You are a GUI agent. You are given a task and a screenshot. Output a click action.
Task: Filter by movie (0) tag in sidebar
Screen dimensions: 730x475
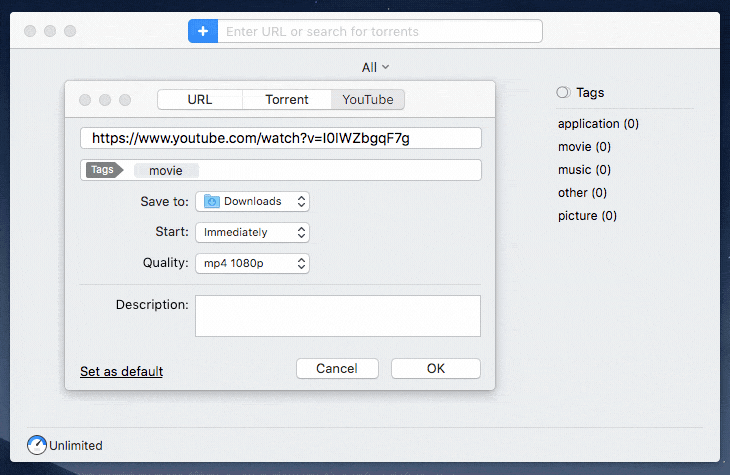click(x=584, y=147)
